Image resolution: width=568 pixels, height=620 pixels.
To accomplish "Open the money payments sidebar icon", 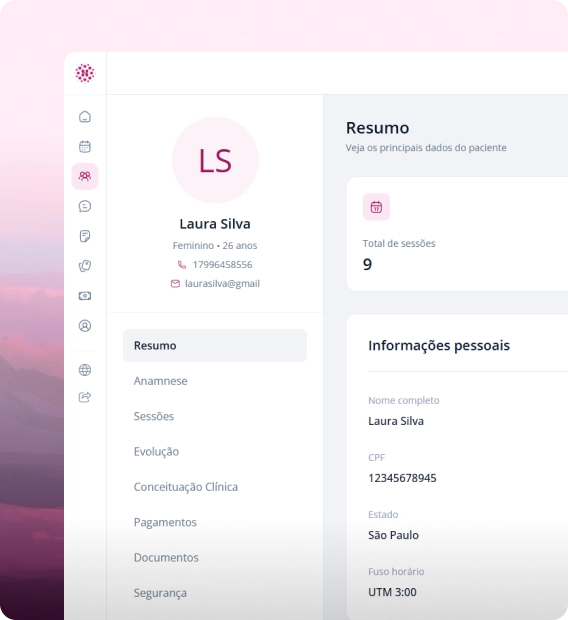I will [x=85, y=296].
